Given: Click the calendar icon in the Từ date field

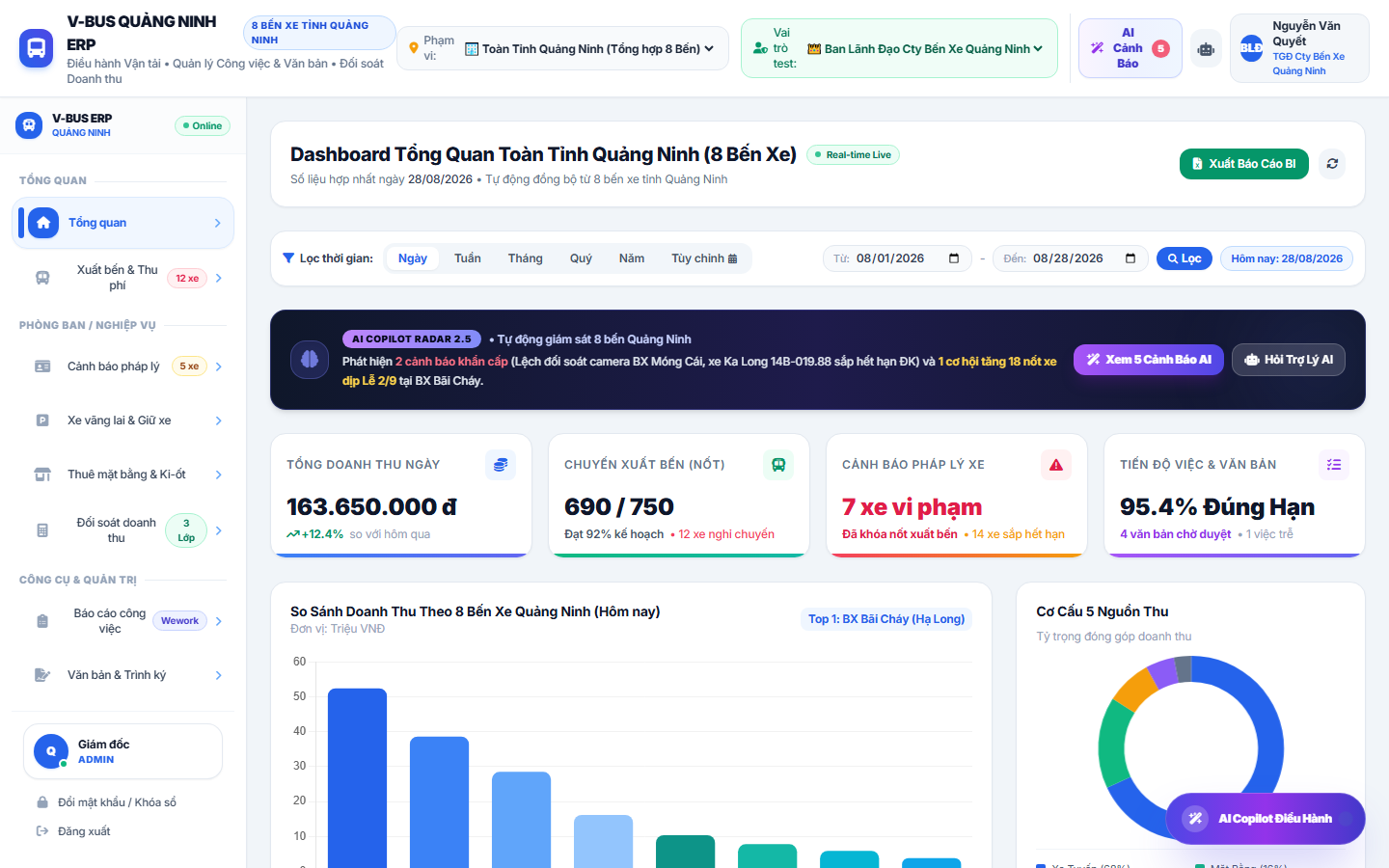Looking at the screenshot, I should tap(954, 258).
